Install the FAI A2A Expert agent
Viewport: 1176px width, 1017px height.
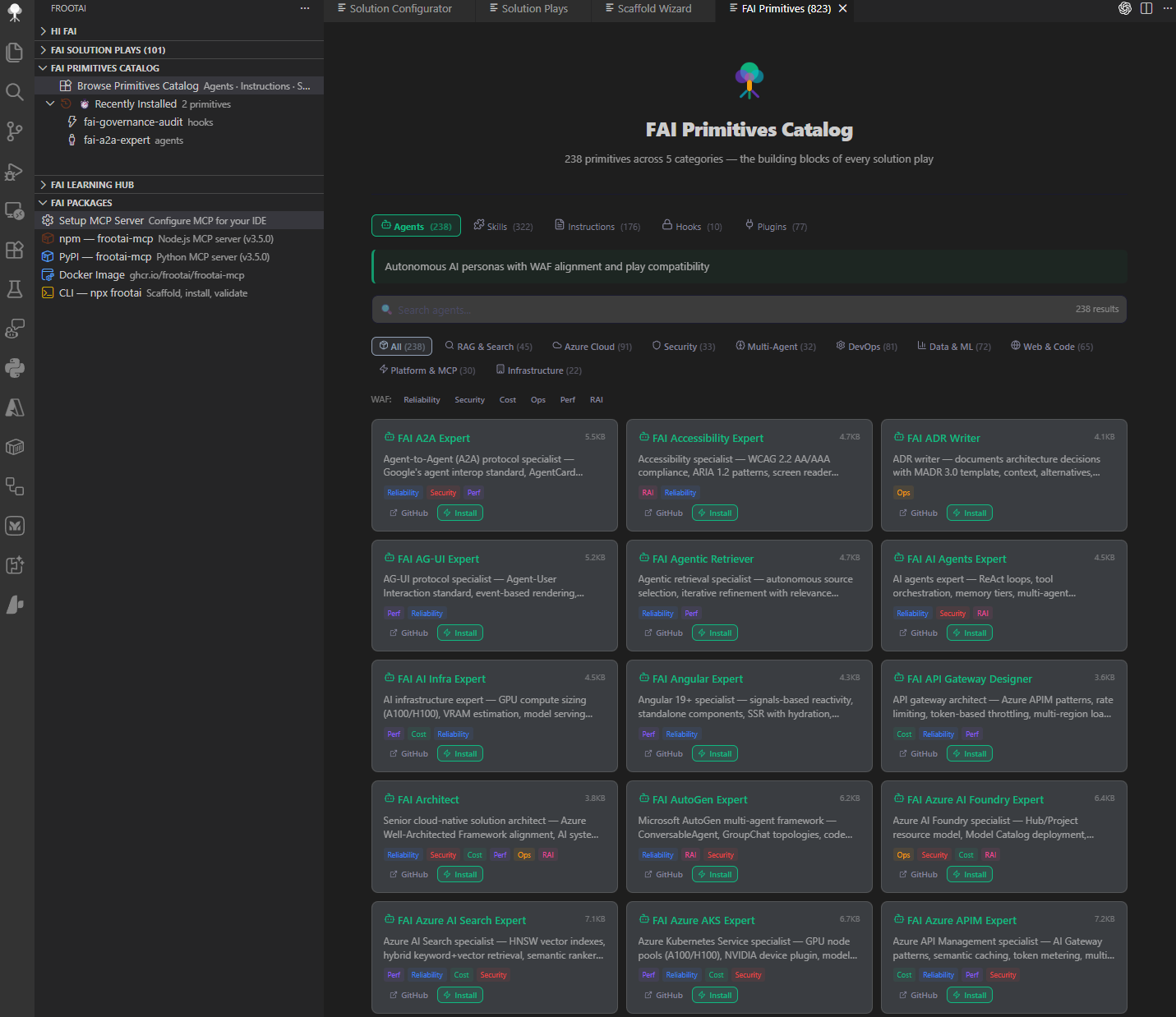click(460, 513)
